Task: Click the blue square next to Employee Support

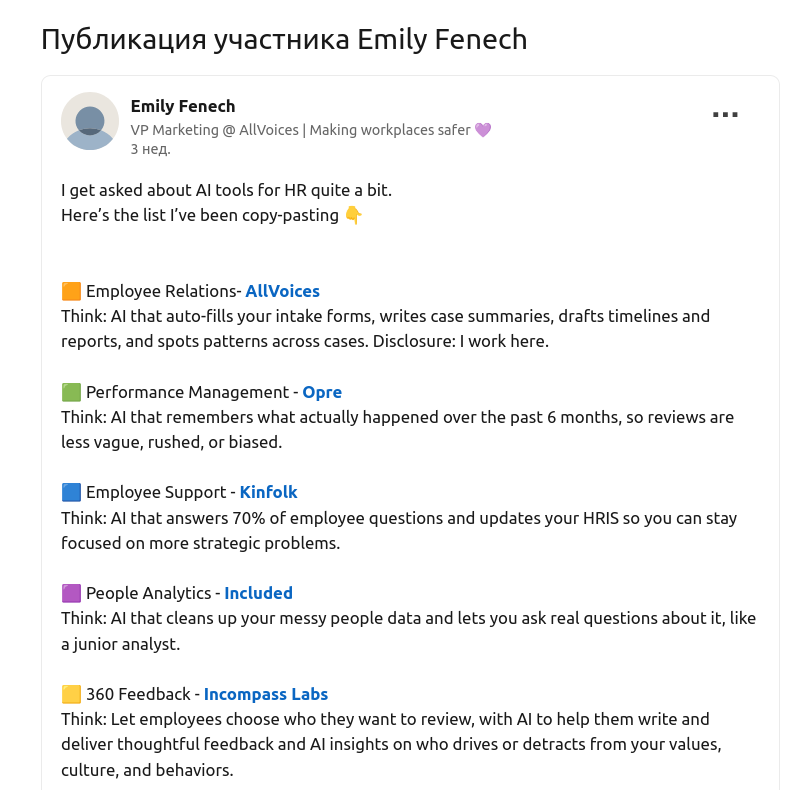Action: click(x=70, y=491)
